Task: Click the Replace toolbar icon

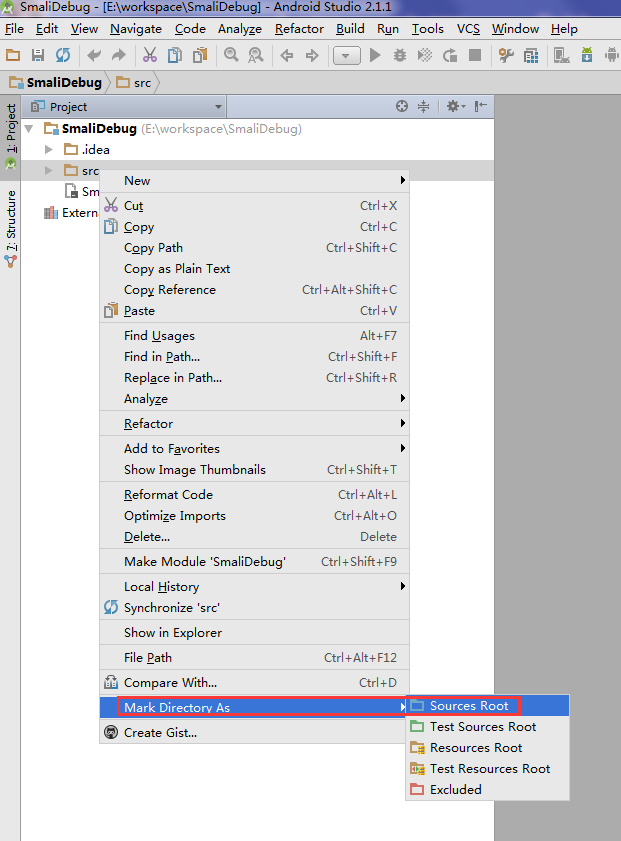Action: 256,55
